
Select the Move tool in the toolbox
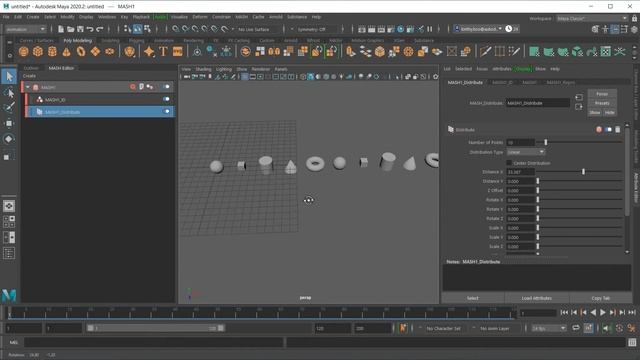click(x=9, y=123)
